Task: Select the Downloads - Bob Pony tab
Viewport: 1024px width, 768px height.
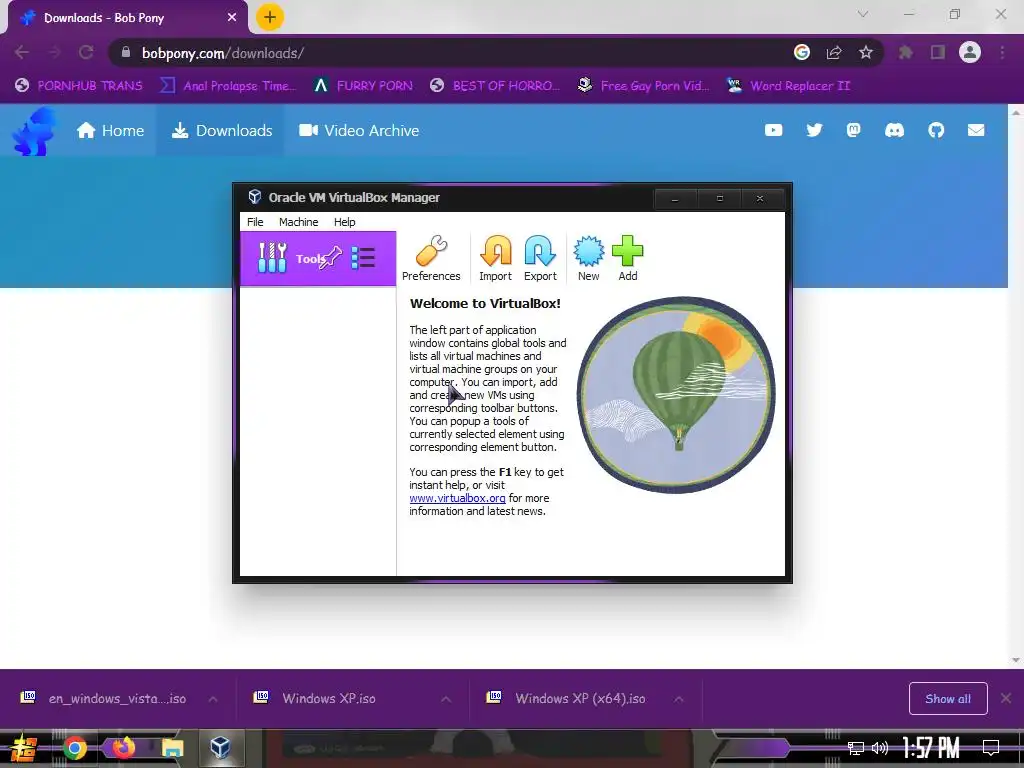Action: [127, 18]
